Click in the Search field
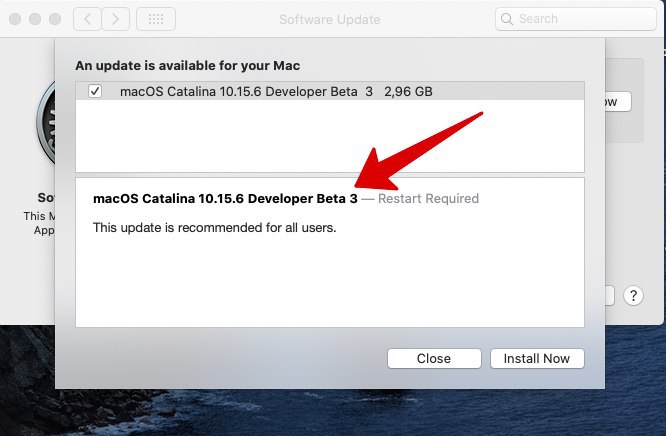 coord(576,19)
